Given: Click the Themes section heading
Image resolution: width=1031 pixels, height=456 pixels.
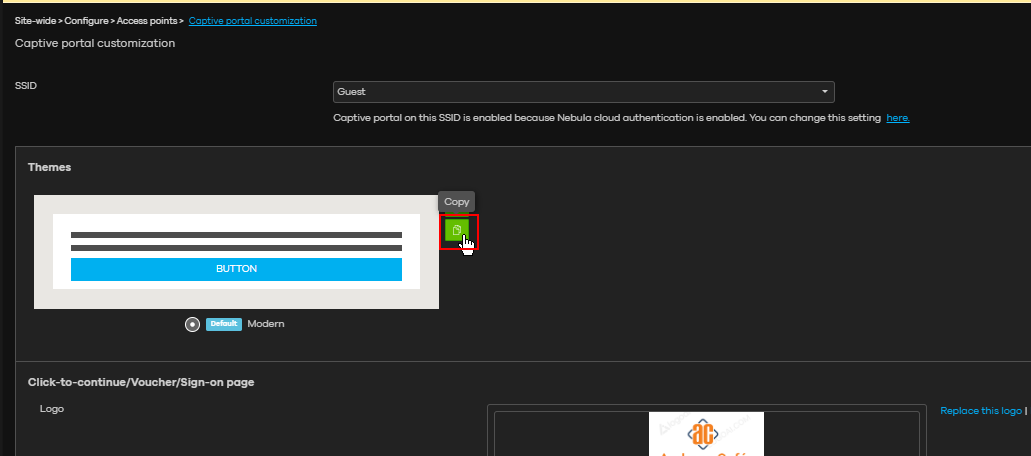Looking at the screenshot, I should 49,167.
